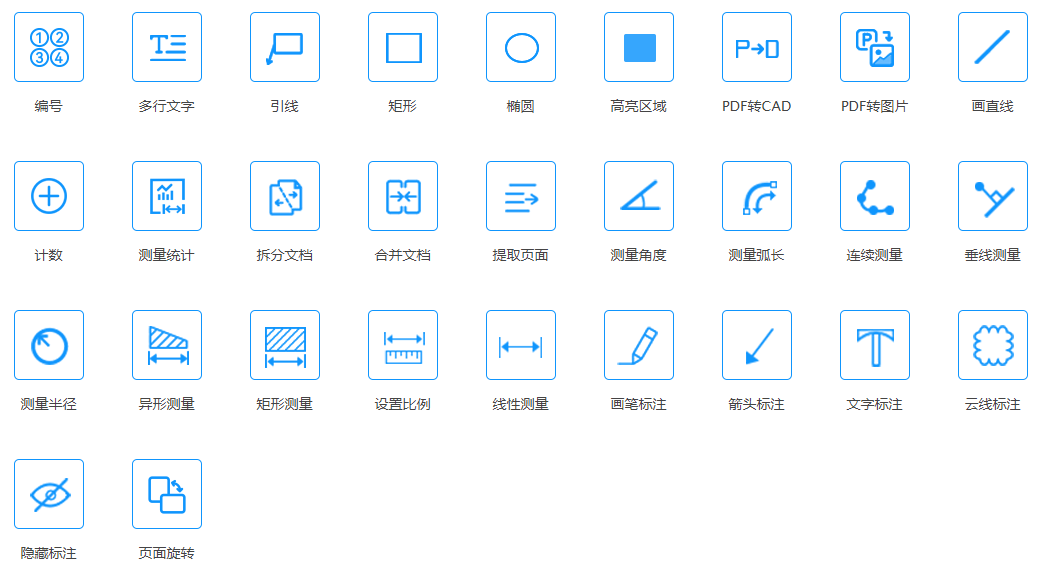Select the 画直线 draw line tool

point(993,47)
